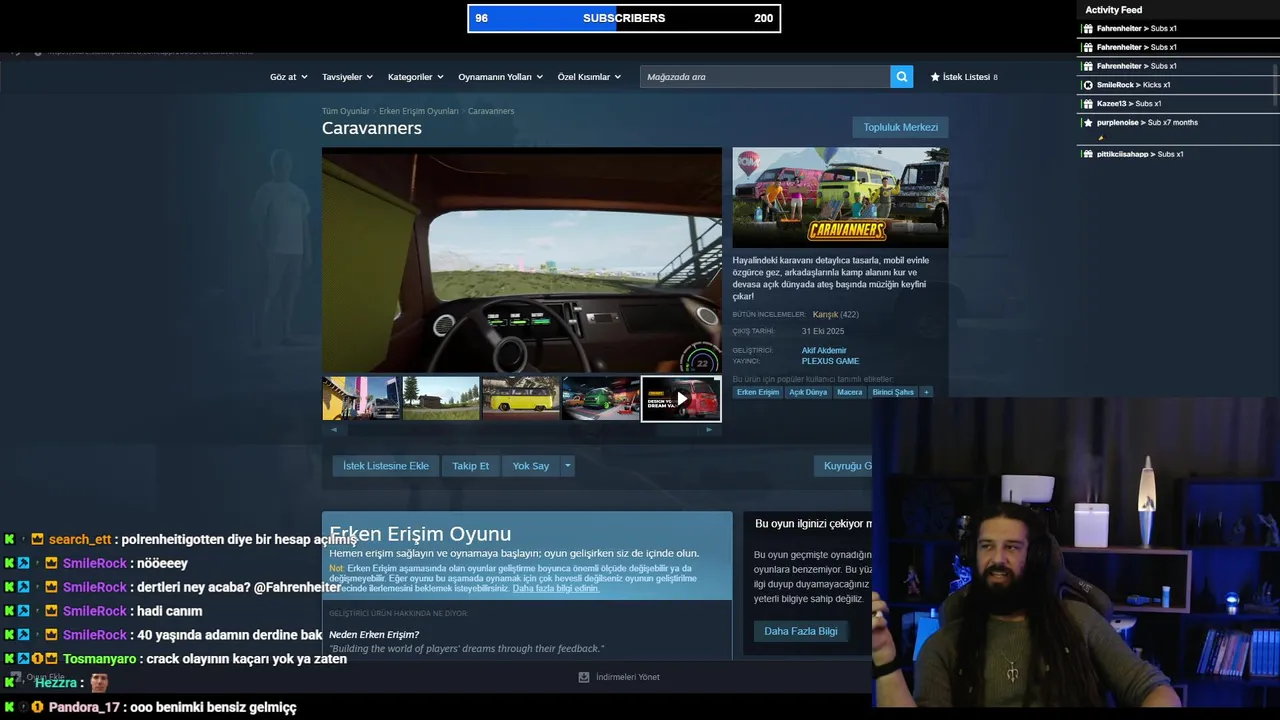Image resolution: width=1280 pixels, height=720 pixels.
Task: Click the Caravanners header capsule image
Action: 840,198
